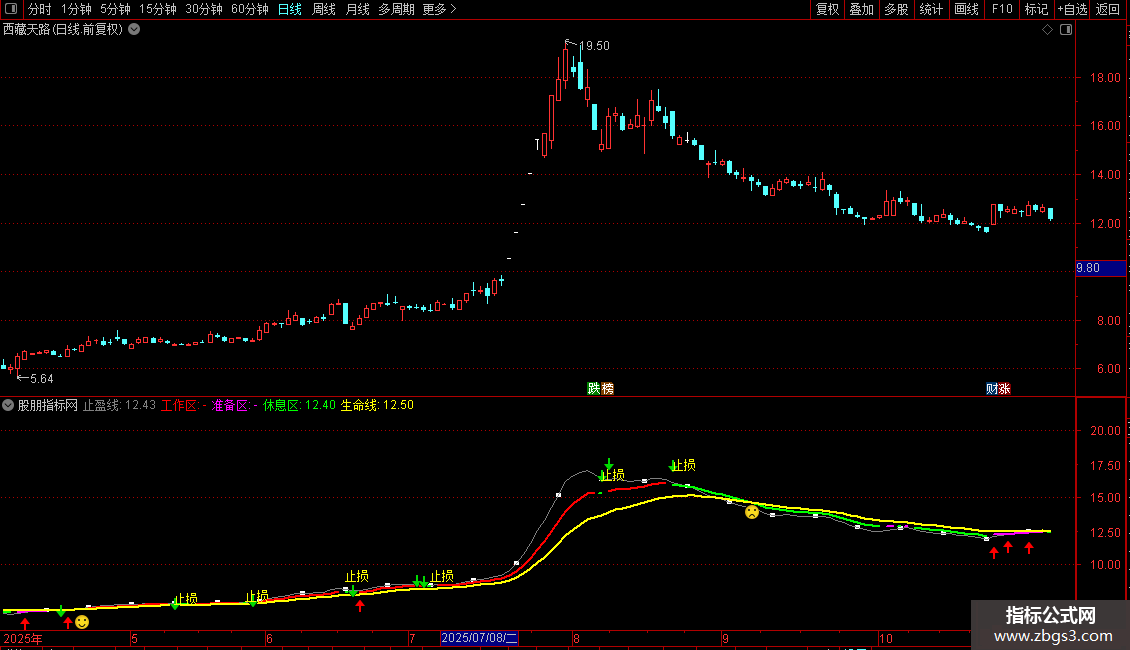The width and height of the screenshot is (1130, 650).
Task: Activate the 画线 drawing tools
Action: (966, 9)
